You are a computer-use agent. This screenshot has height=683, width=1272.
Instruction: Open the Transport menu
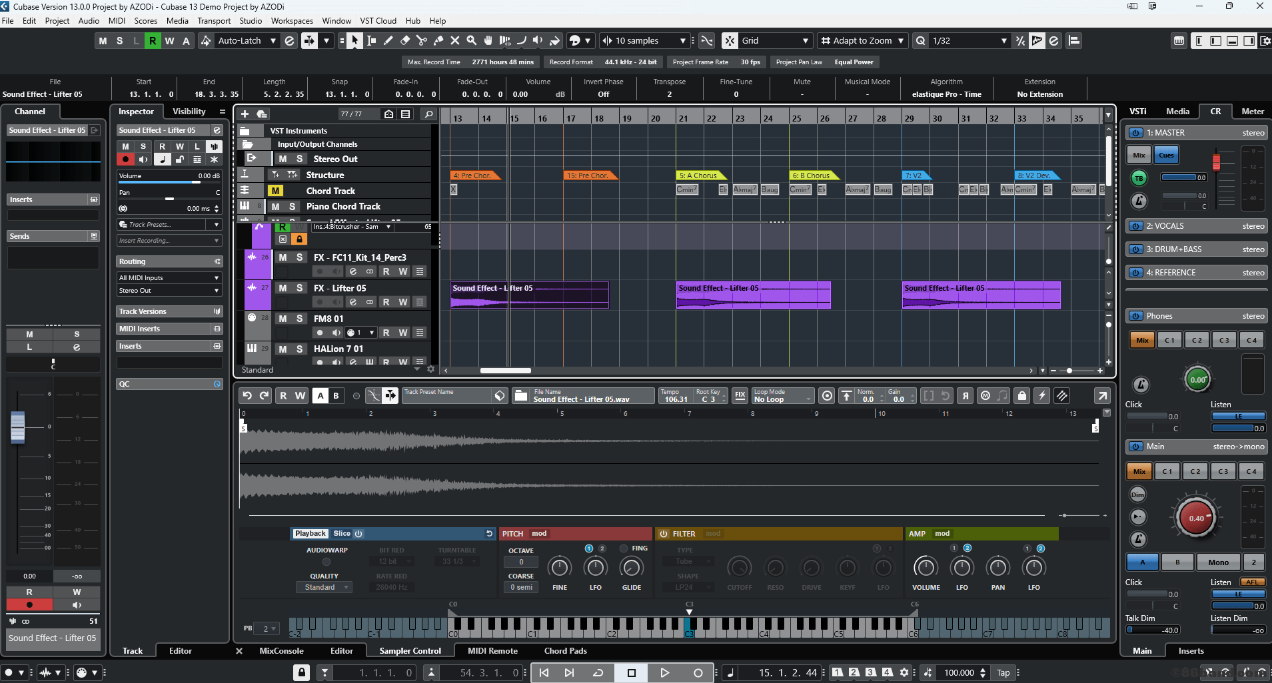(x=213, y=20)
